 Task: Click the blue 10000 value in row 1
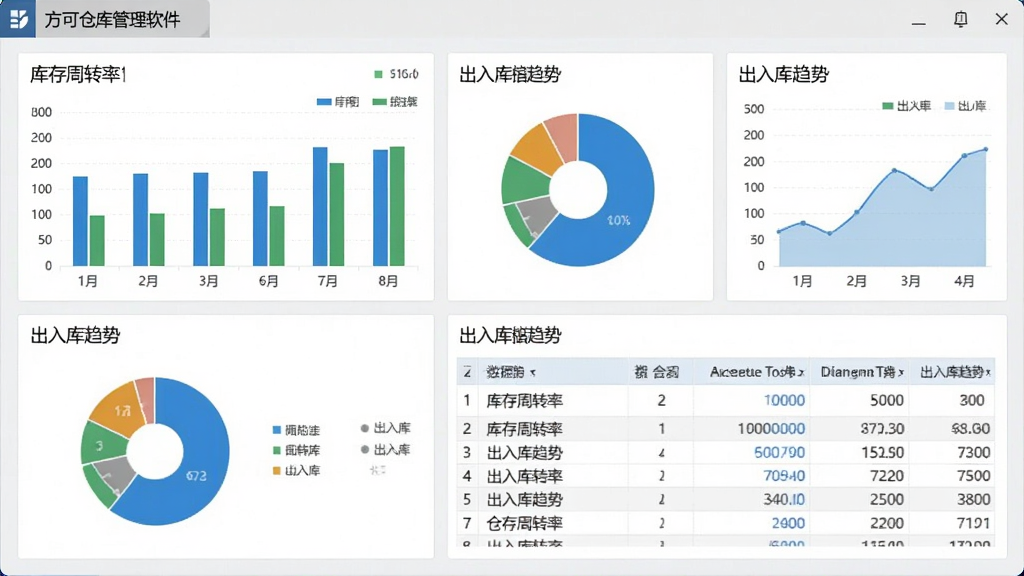point(784,400)
